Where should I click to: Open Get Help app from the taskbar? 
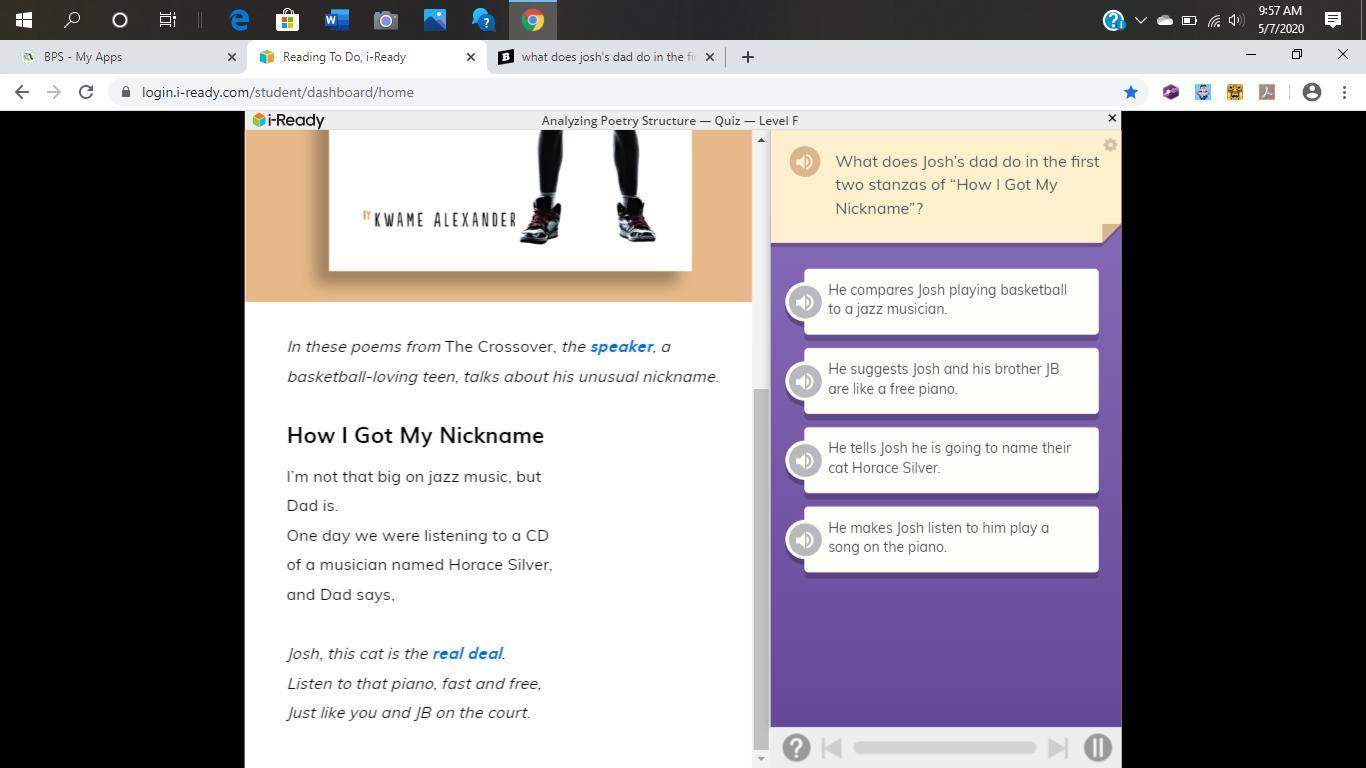point(484,20)
